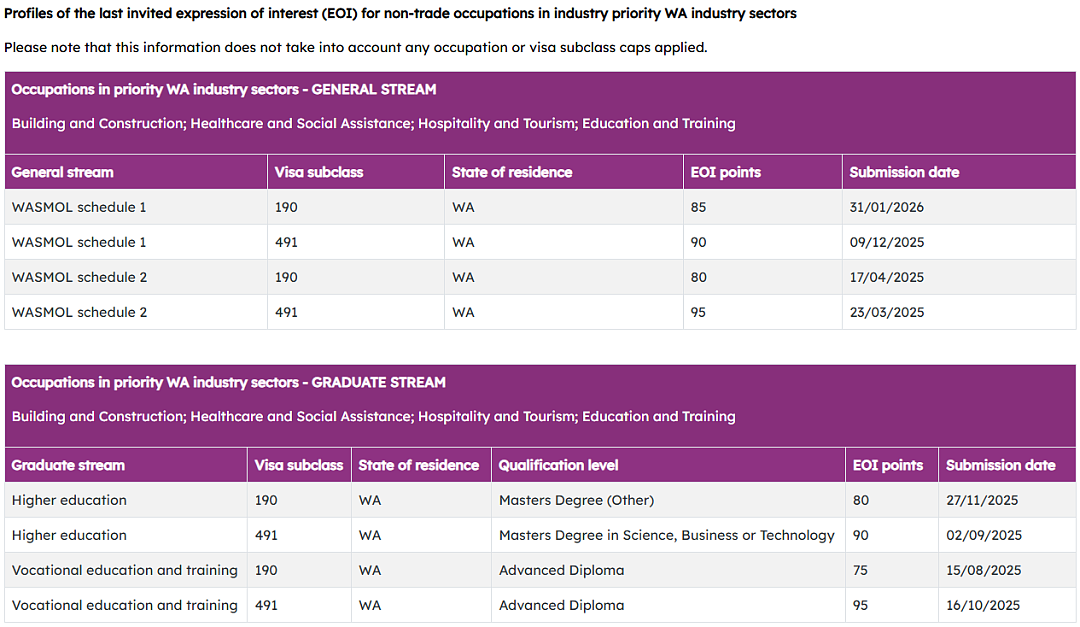
Task: Click the General stream column header
Action: [x=136, y=172]
